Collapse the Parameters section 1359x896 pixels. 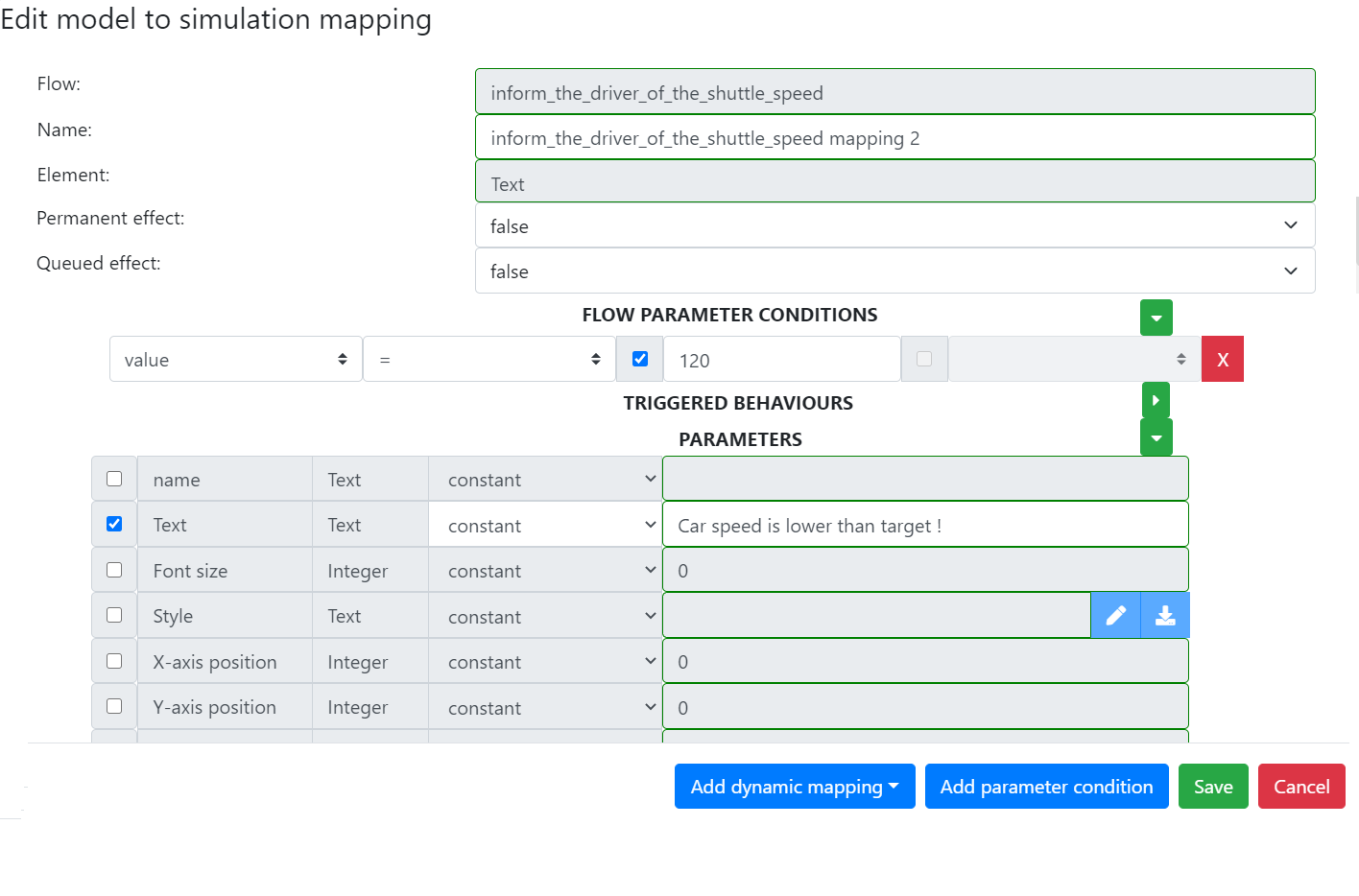click(1156, 437)
